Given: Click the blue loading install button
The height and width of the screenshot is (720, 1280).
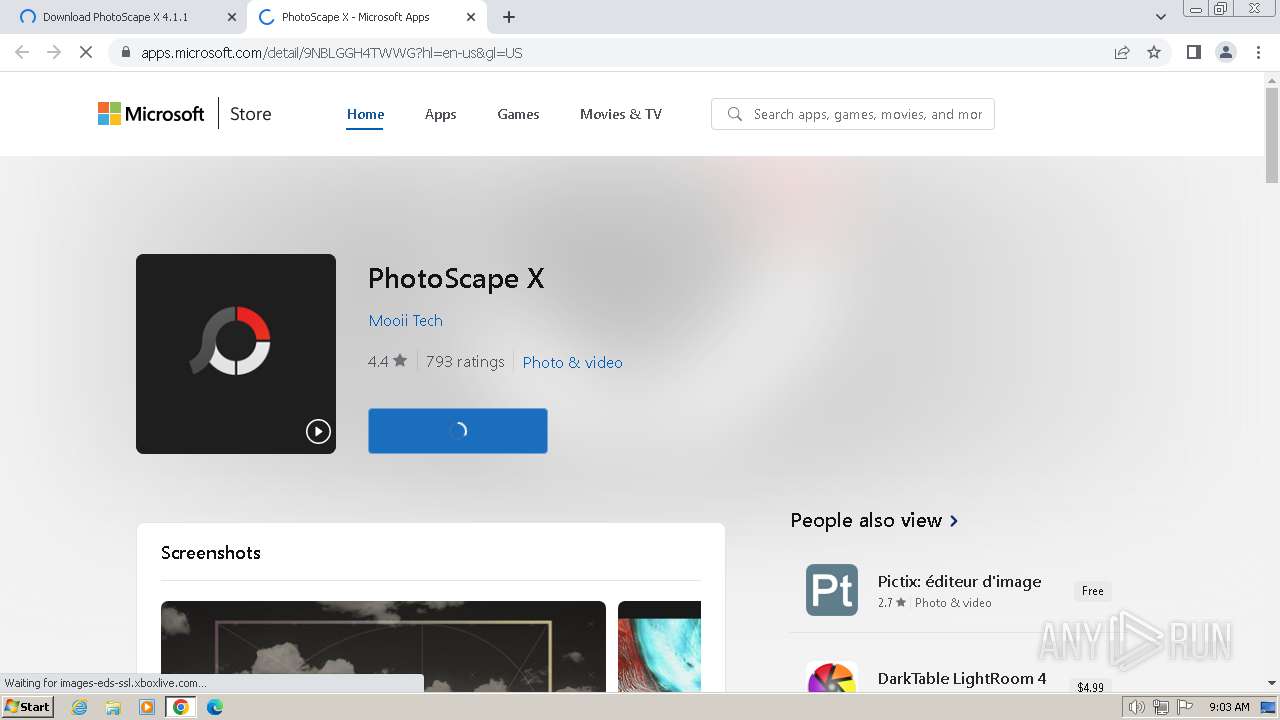Looking at the screenshot, I should coord(458,431).
